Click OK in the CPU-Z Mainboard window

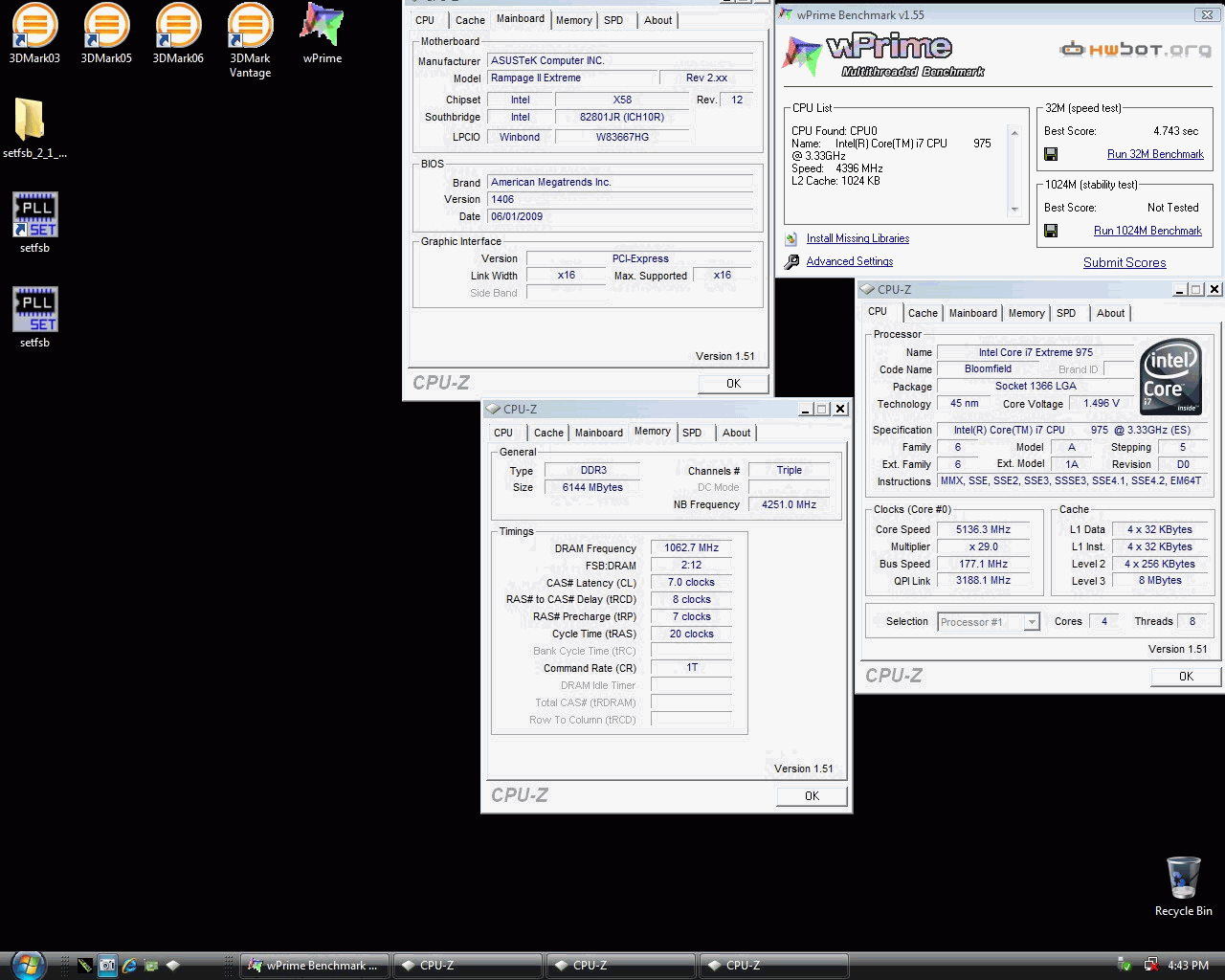[733, 383]
